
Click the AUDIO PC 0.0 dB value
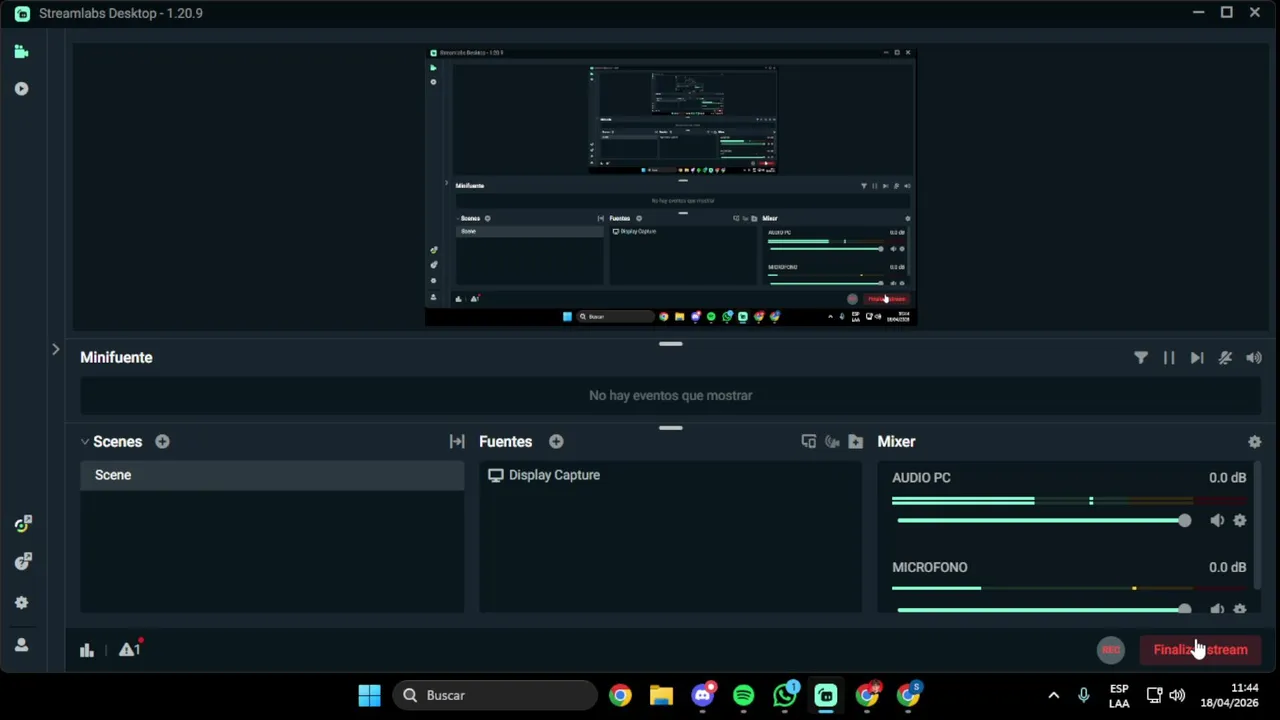(1227, 478)
